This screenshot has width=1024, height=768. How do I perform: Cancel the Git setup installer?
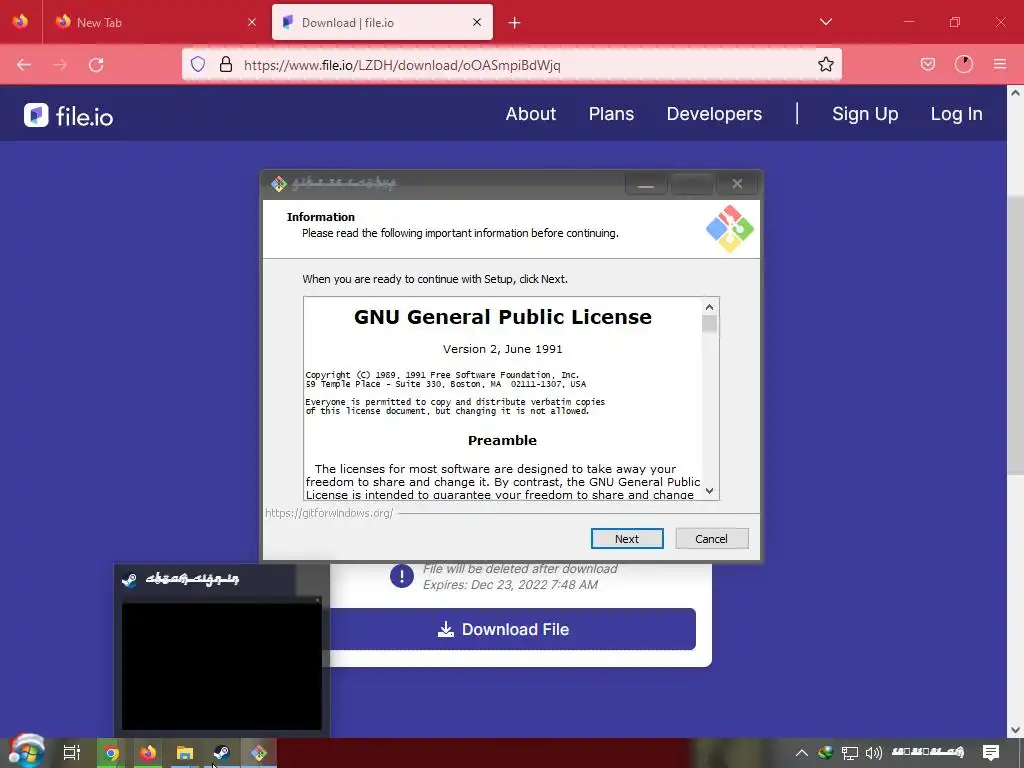point(711,539)
